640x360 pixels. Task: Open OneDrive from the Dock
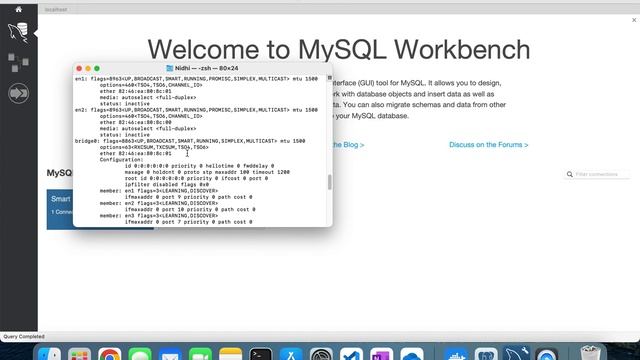412,354
